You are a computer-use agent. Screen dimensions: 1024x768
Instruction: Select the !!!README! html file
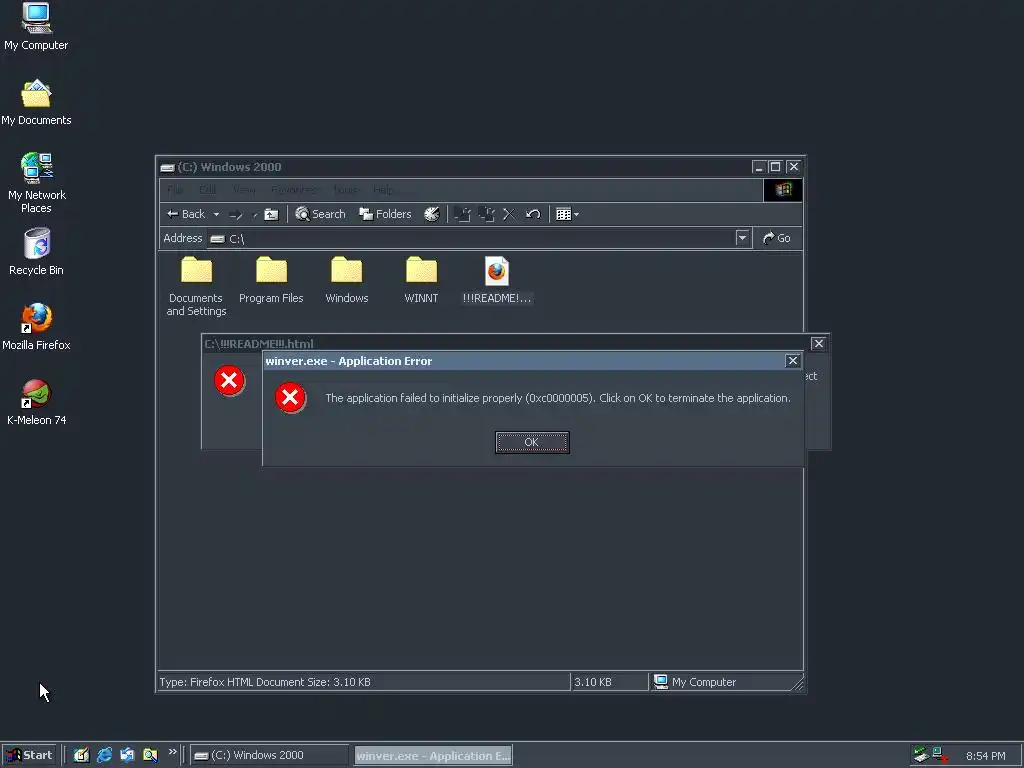point(496,280)
